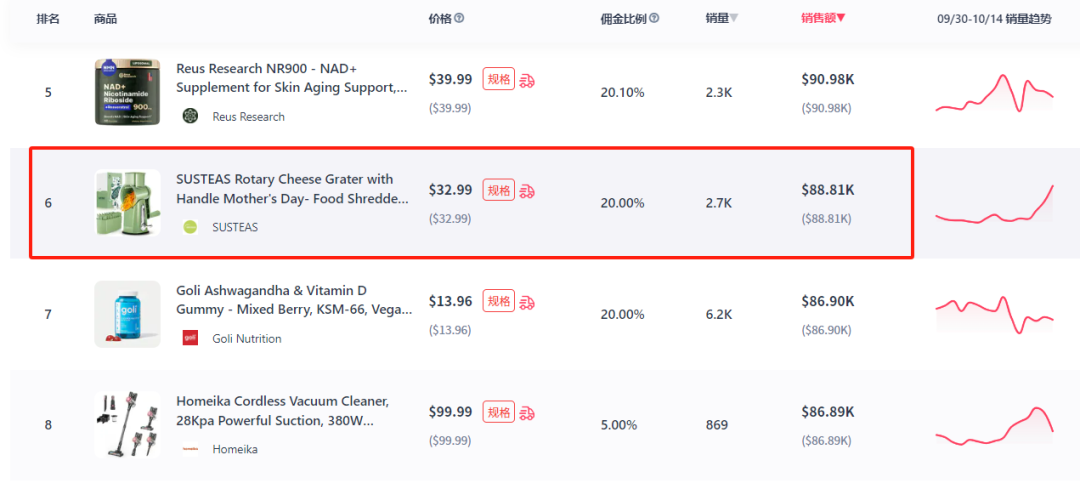Open the 规格 tag for $39.99 product
Image resolution: width=1080 pixels, height=489 pixels.
coord(499,79)
